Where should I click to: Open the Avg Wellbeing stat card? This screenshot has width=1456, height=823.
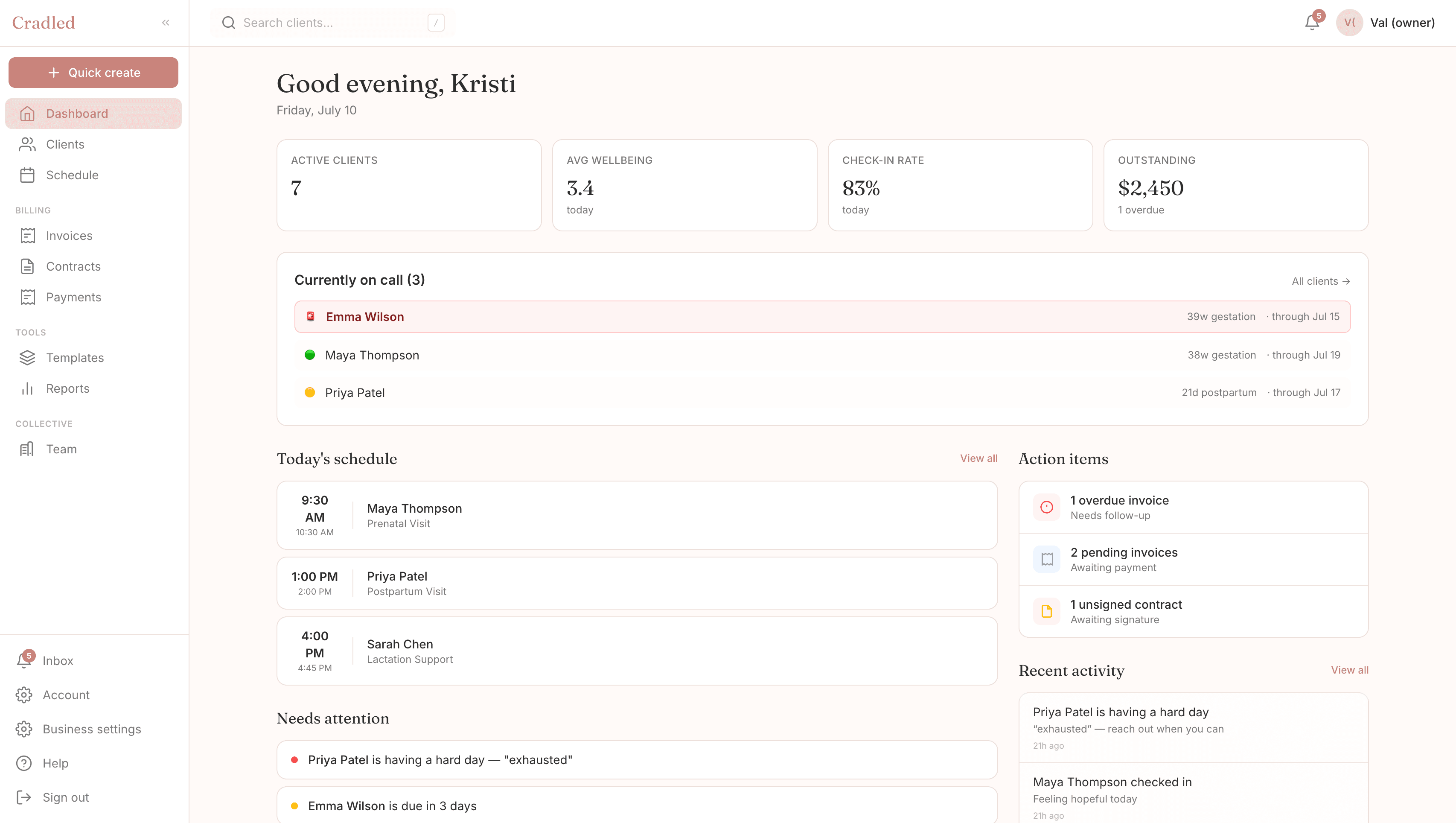tap(684, 185)
